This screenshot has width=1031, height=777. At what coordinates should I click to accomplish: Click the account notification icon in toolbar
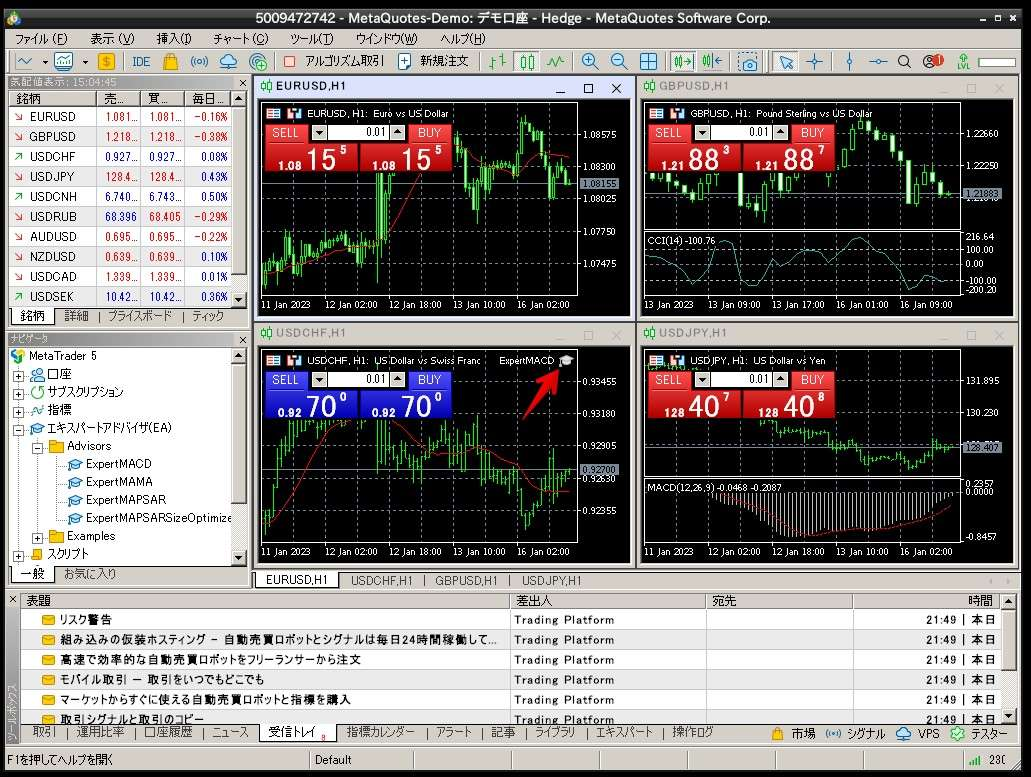(932, 62)
